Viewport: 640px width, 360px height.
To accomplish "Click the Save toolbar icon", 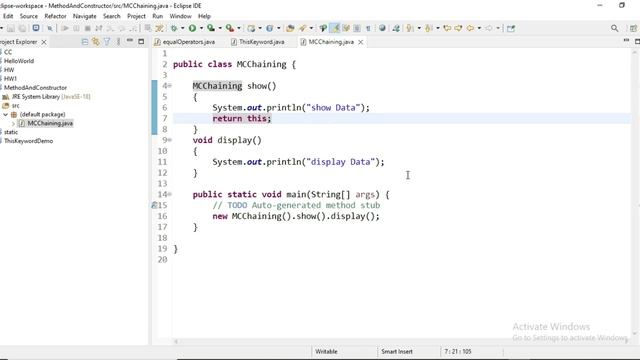I will pos(11,28).
